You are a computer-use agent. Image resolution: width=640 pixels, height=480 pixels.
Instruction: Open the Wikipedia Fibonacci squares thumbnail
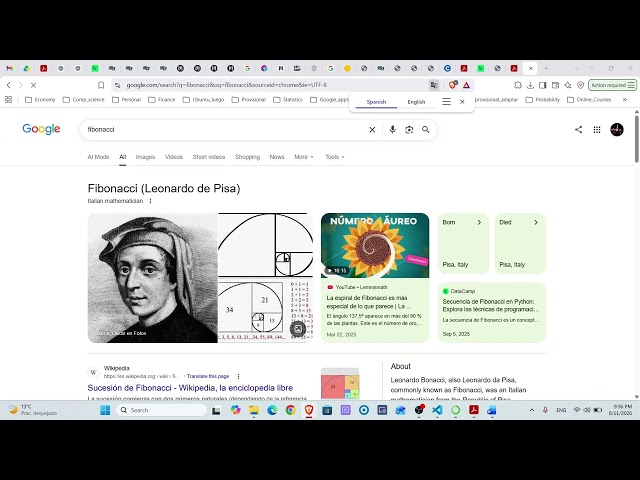[x=340, y=383]
